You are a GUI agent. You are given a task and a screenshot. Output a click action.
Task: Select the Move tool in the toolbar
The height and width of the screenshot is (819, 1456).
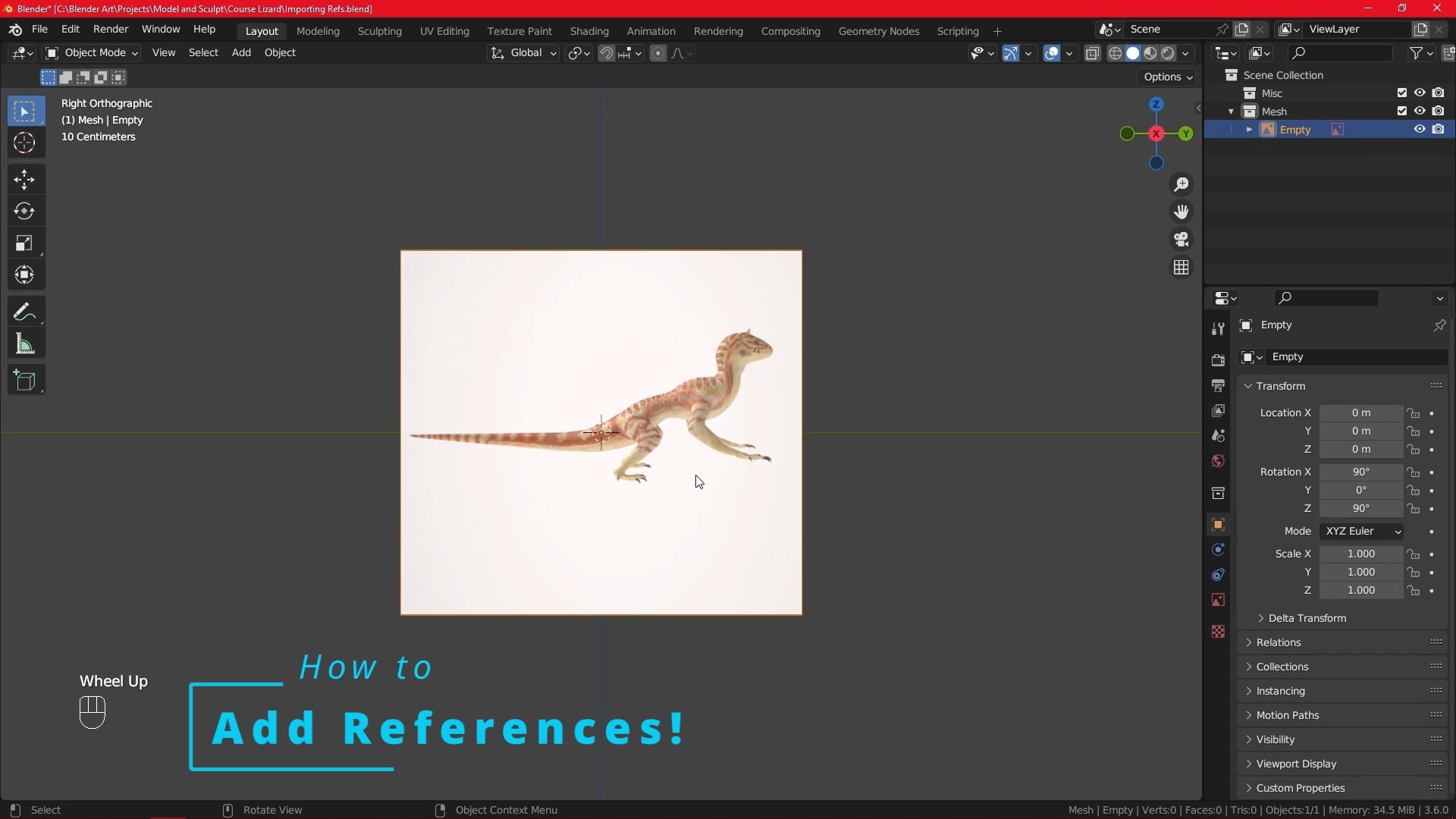click(x=25, y=180)
